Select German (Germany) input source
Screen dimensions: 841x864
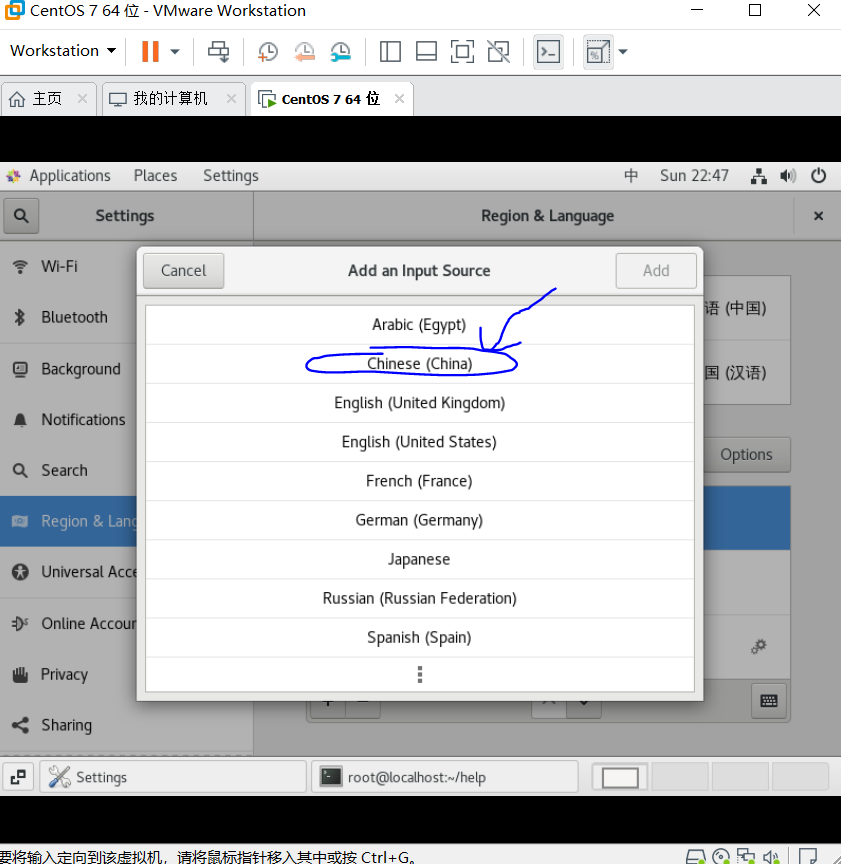pyautogui.click(x=419, y=521)
